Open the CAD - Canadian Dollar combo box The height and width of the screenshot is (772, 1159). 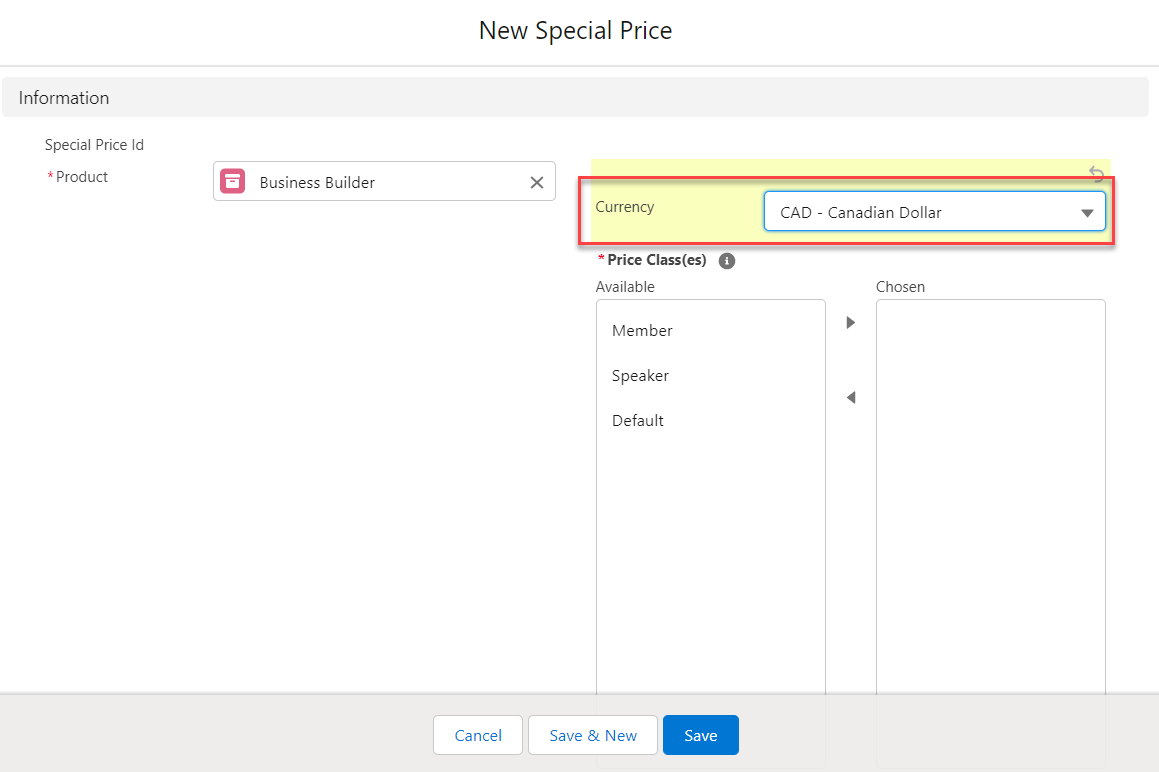point(920,212)
